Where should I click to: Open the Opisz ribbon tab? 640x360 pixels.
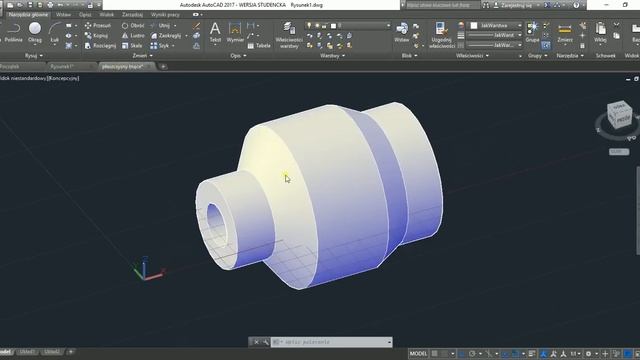click(x=85, y=15)
